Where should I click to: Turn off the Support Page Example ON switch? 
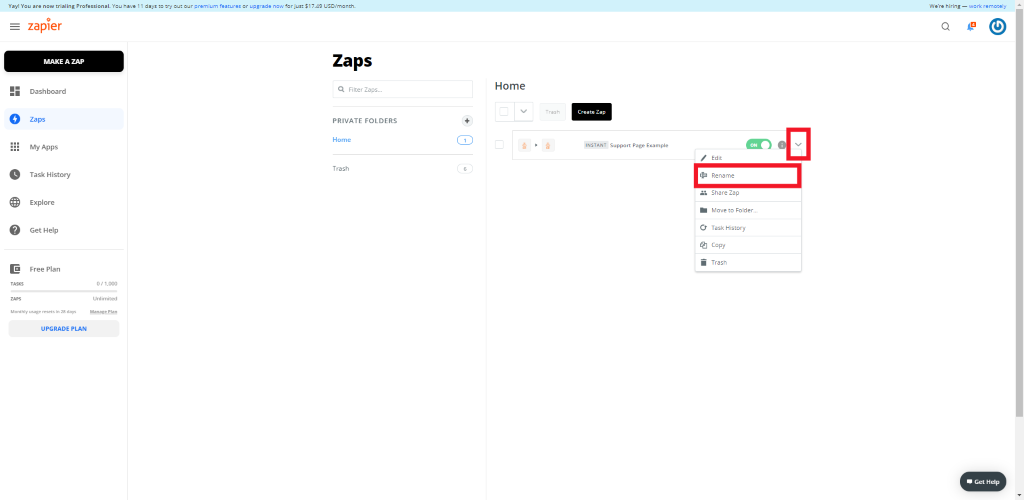tap(758, 145)
